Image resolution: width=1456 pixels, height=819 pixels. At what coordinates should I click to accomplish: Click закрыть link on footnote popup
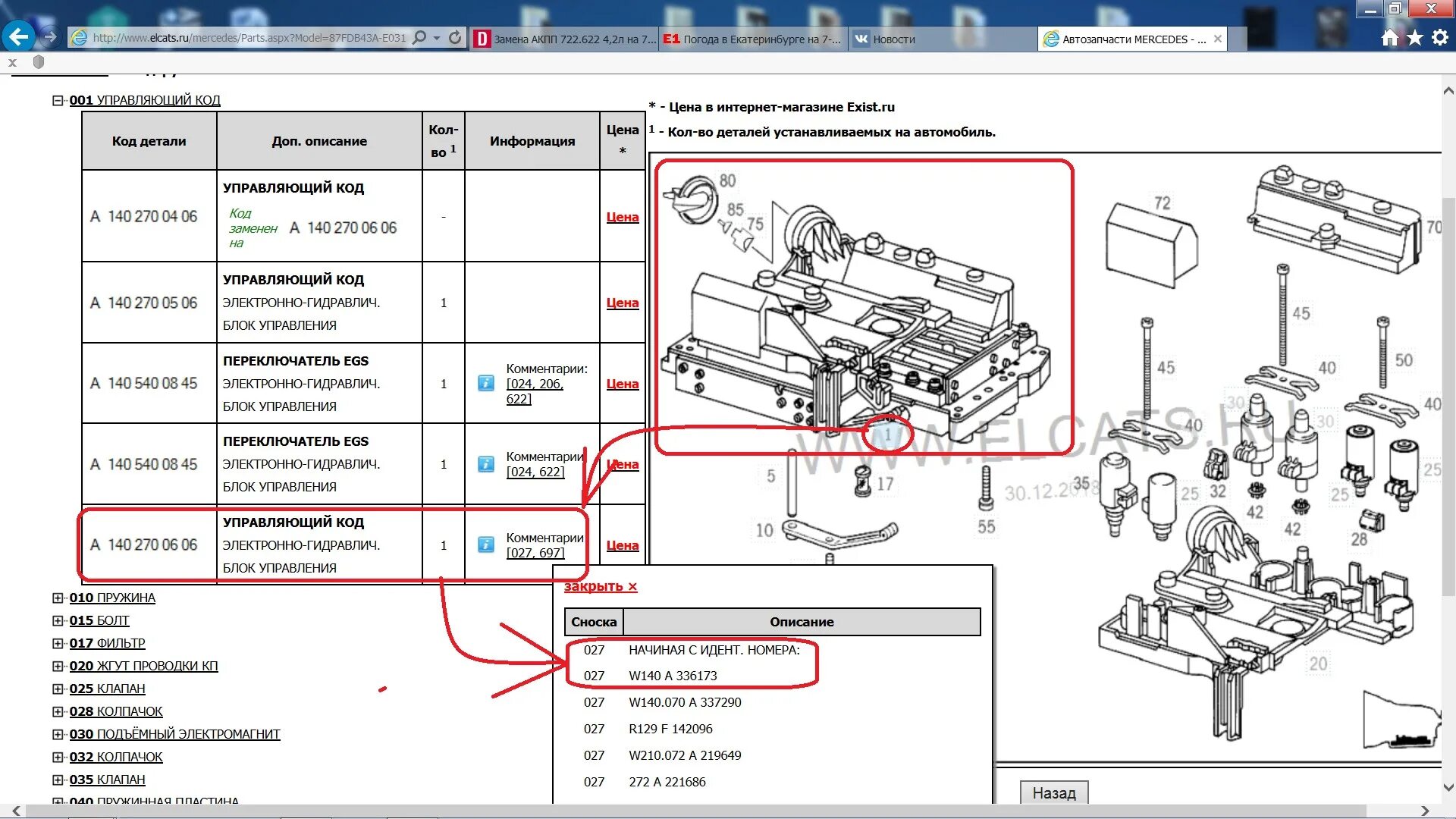600,586
